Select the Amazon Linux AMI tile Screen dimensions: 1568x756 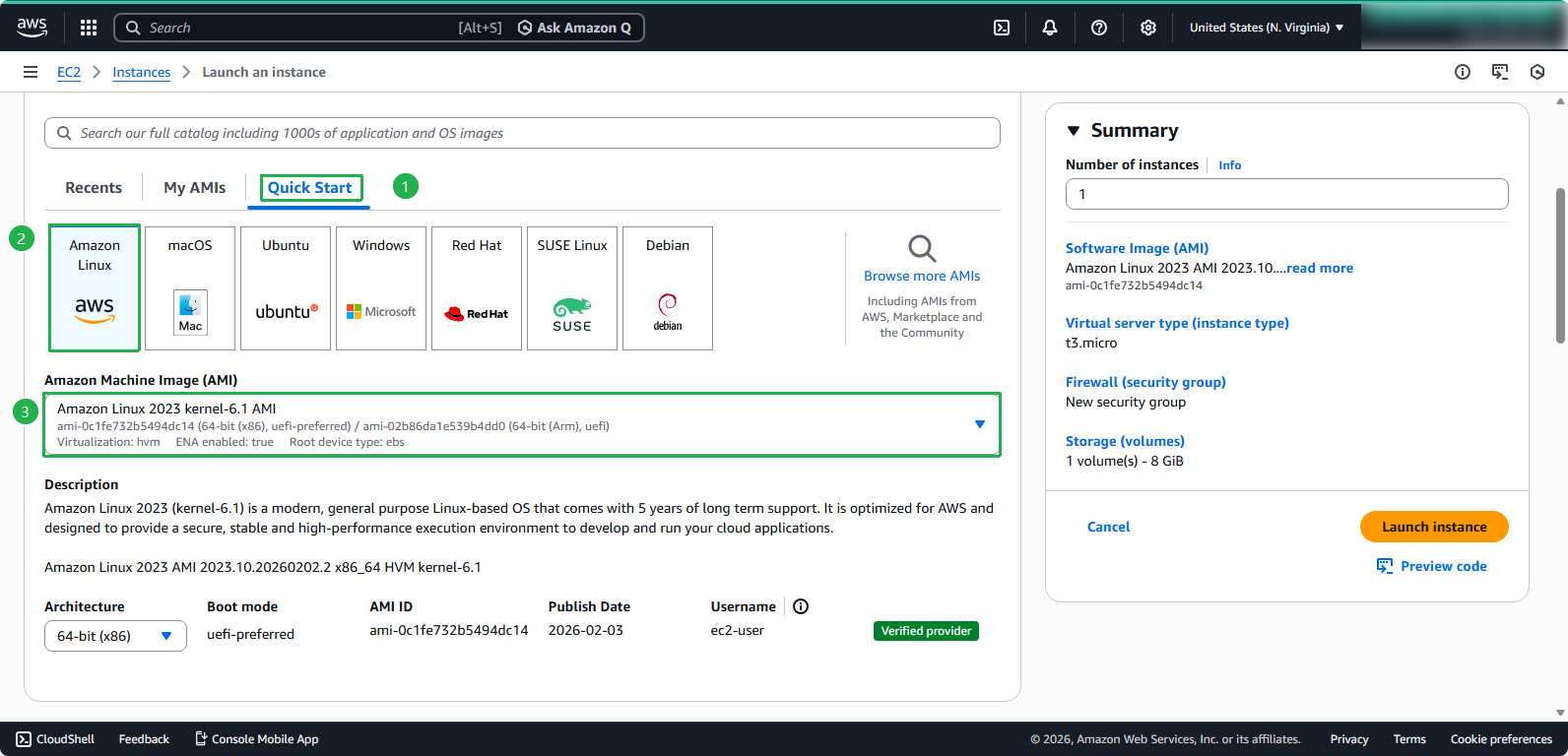[95, 287]
